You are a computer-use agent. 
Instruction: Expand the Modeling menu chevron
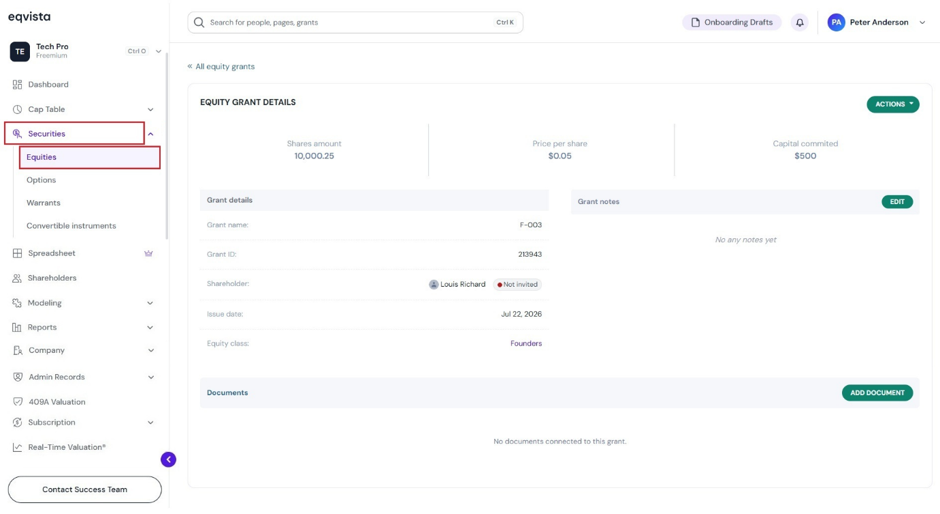pyautogui.click(x=150, y=303)
